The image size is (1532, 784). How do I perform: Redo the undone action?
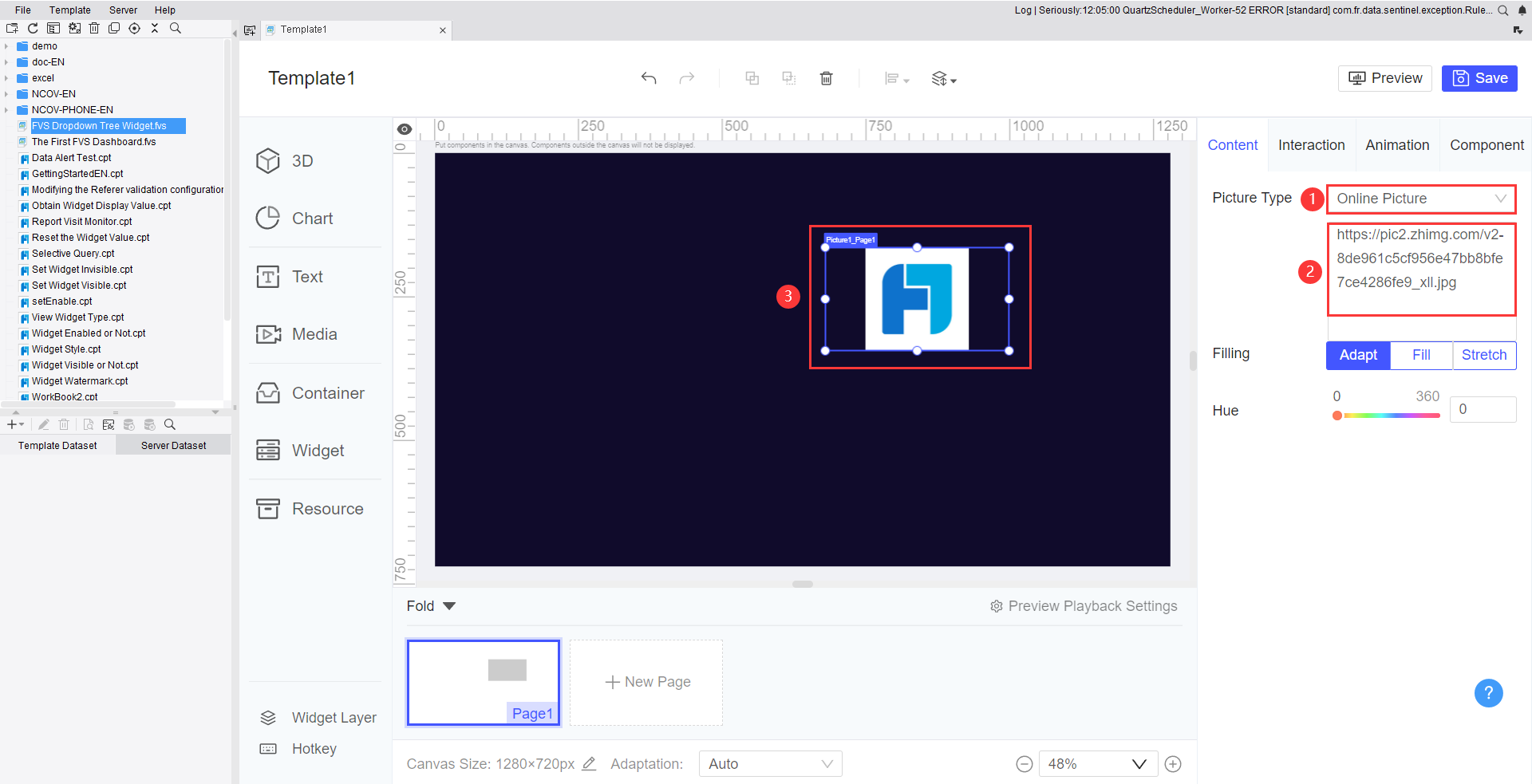[686, 78]
